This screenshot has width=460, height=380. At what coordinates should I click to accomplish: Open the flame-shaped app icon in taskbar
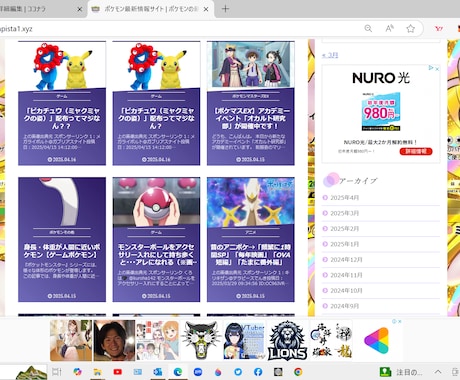(x=218, y=372)
